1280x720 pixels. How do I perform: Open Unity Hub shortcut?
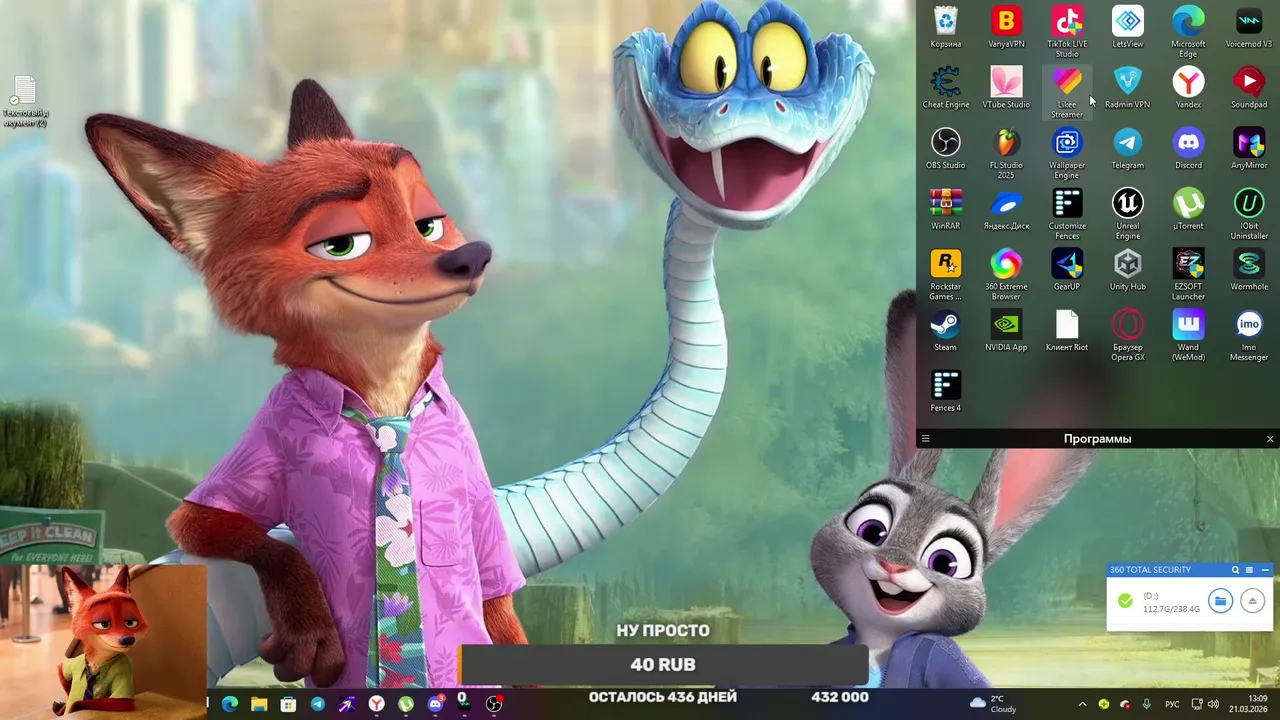point(1128,270)
